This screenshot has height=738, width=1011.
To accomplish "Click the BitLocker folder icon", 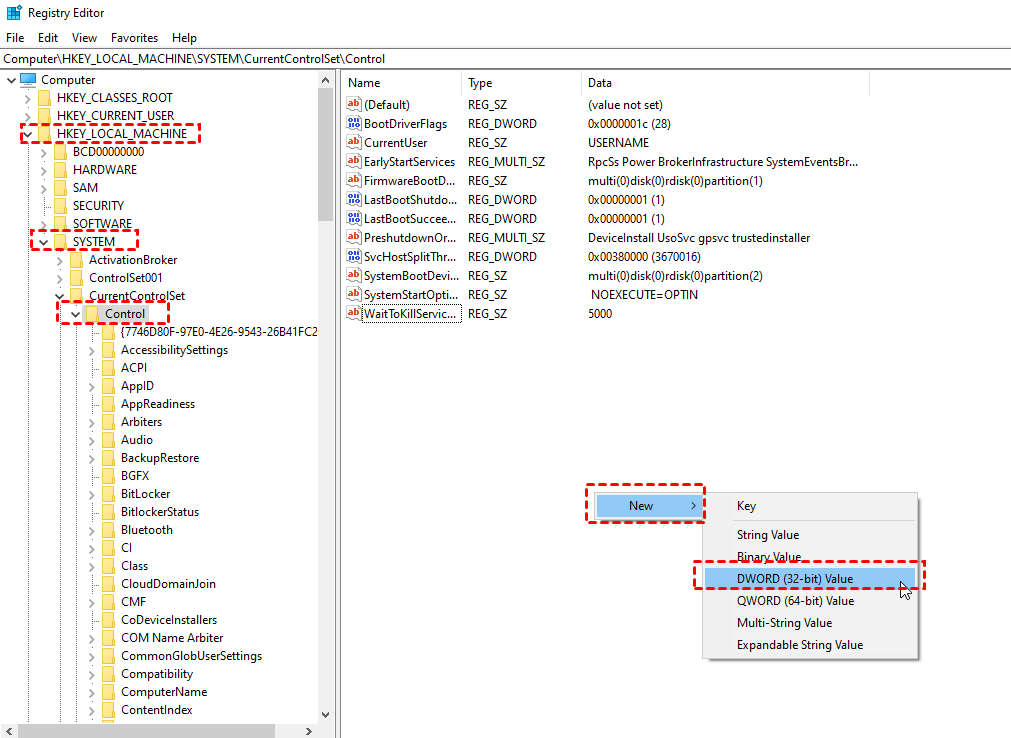I will 109,494.
